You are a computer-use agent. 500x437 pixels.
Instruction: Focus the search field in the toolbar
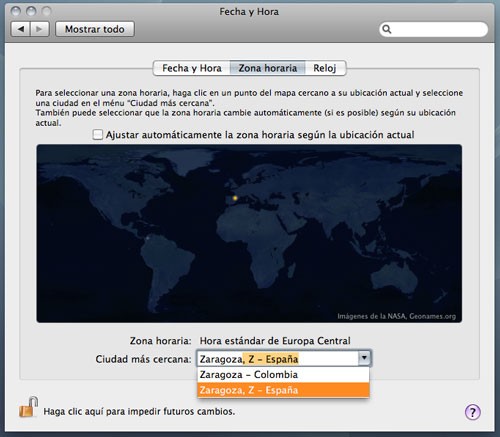tap(433, 29)
